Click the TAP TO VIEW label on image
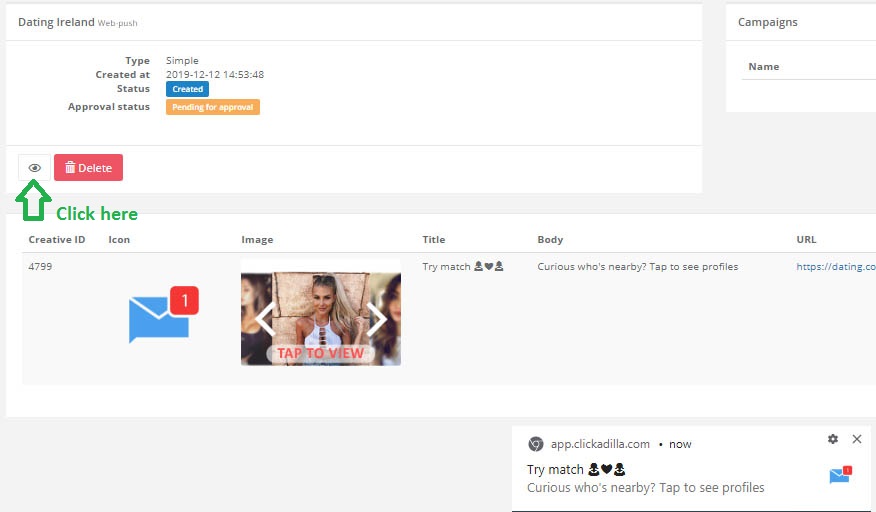The height and width of the screenshot is (512, 876). [x=320, y=353]
